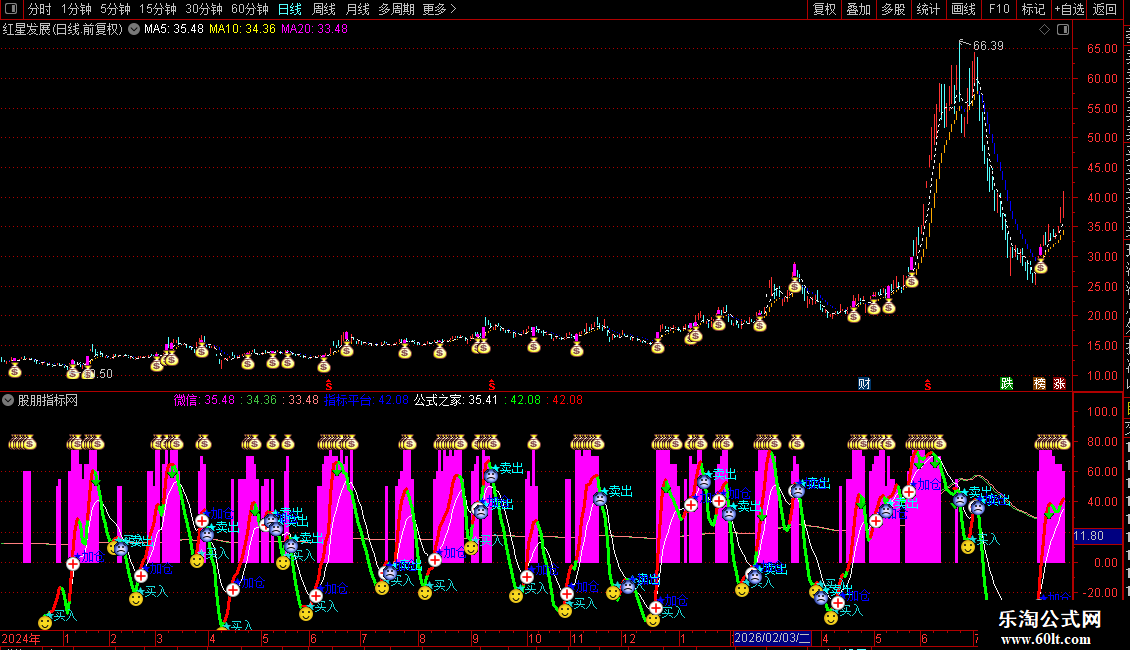The height and width of the screenshot is (650, 1130).
Task: Click the 66.39 high price label
Action: (x=988, y=46)
